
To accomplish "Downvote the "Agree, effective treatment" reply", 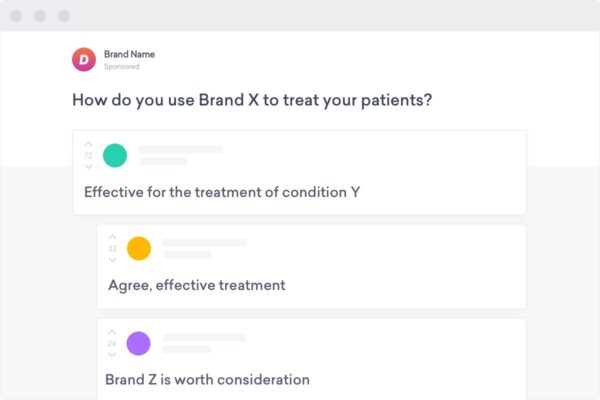I will point(112,260).
